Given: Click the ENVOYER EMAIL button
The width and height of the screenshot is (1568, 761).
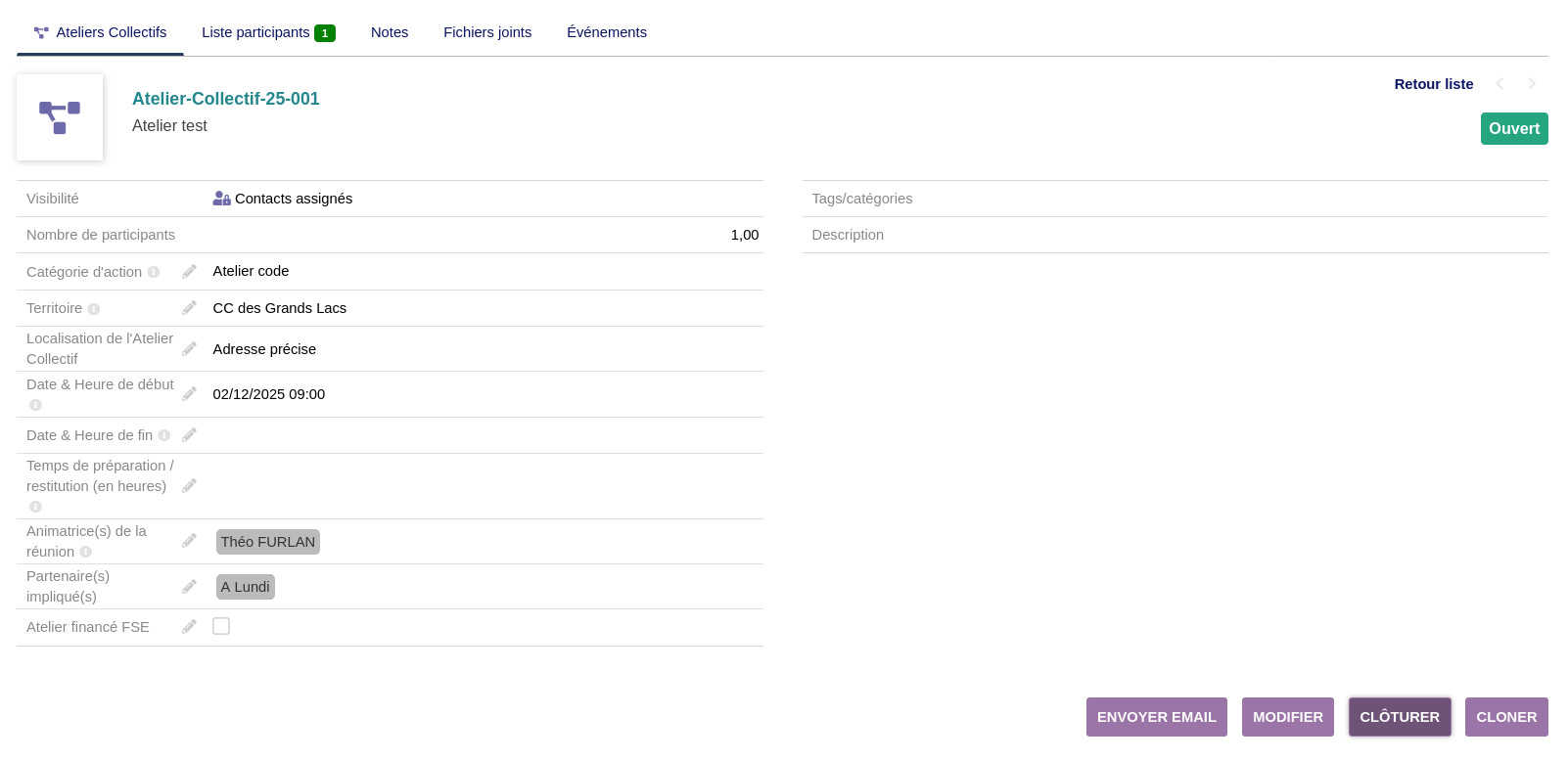Looking at the screenshot, I should pos(1156,717).
